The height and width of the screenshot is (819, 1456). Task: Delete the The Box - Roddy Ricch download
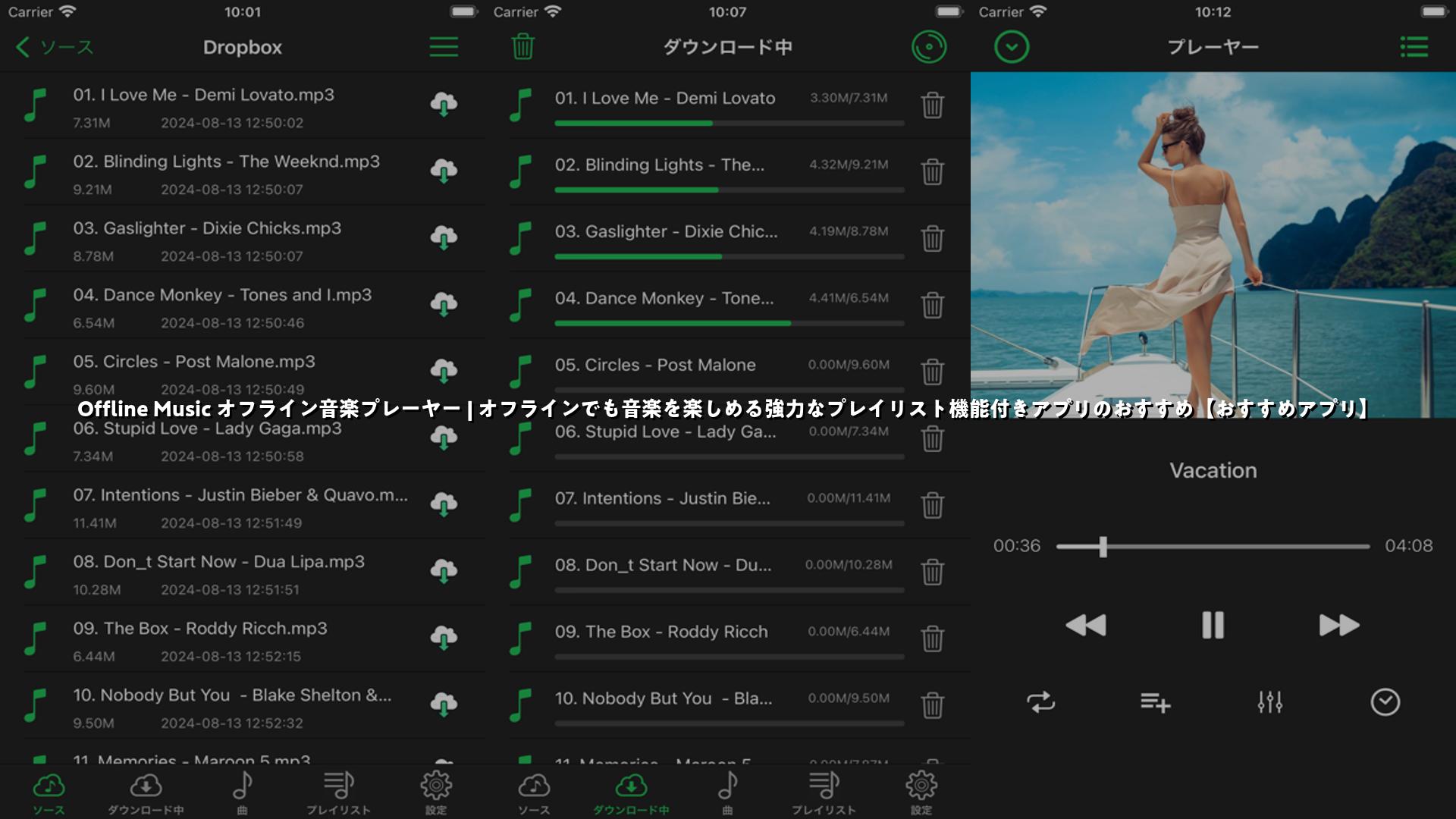point(932,639)
